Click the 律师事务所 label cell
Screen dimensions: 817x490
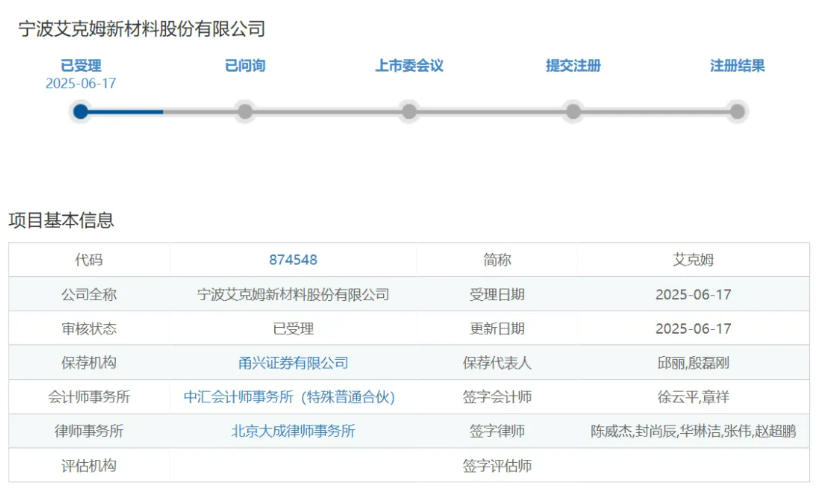(89, 431)
